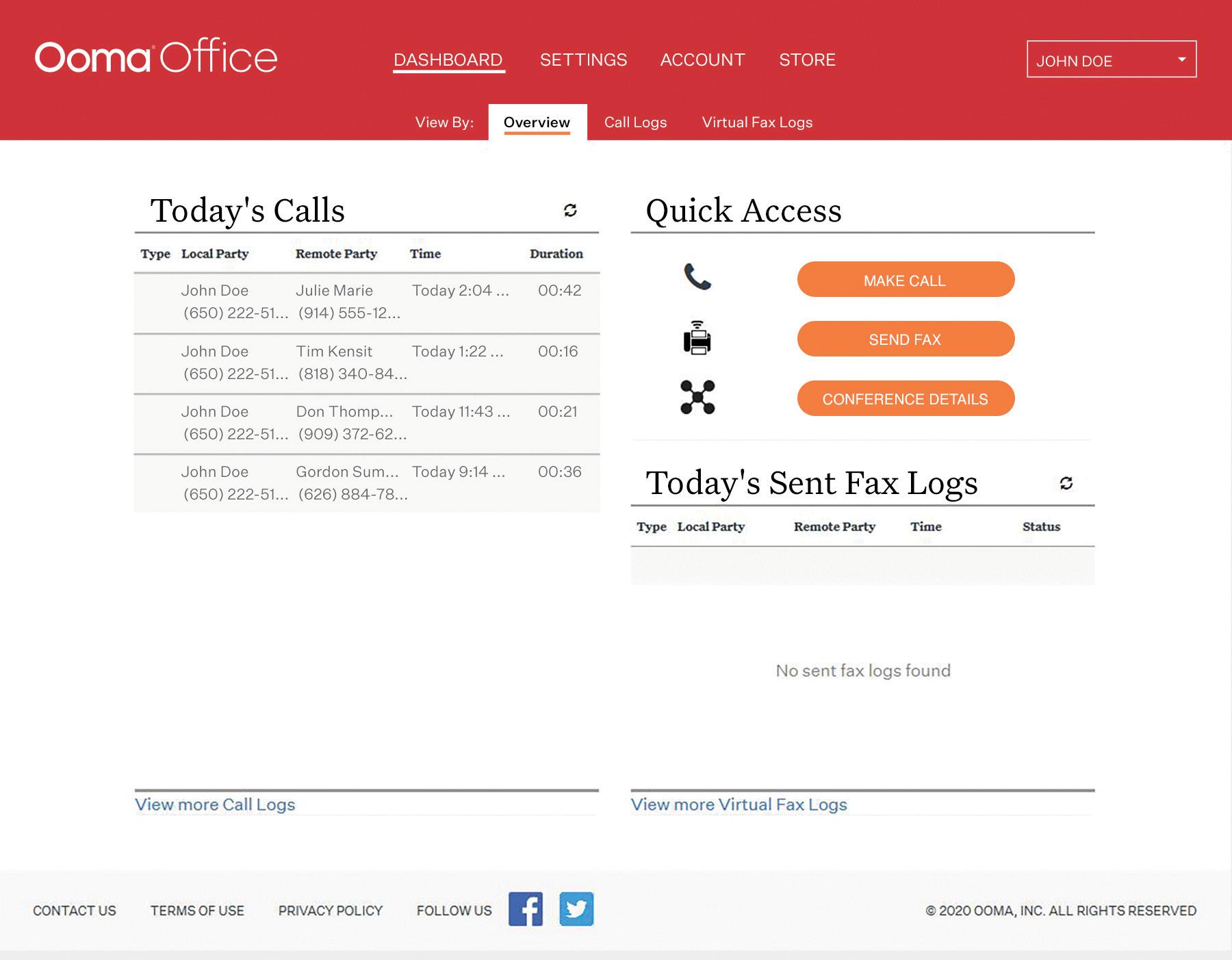1232x960 pixels.
Task: Open the CONTACT US link
Action: (75, 911)
